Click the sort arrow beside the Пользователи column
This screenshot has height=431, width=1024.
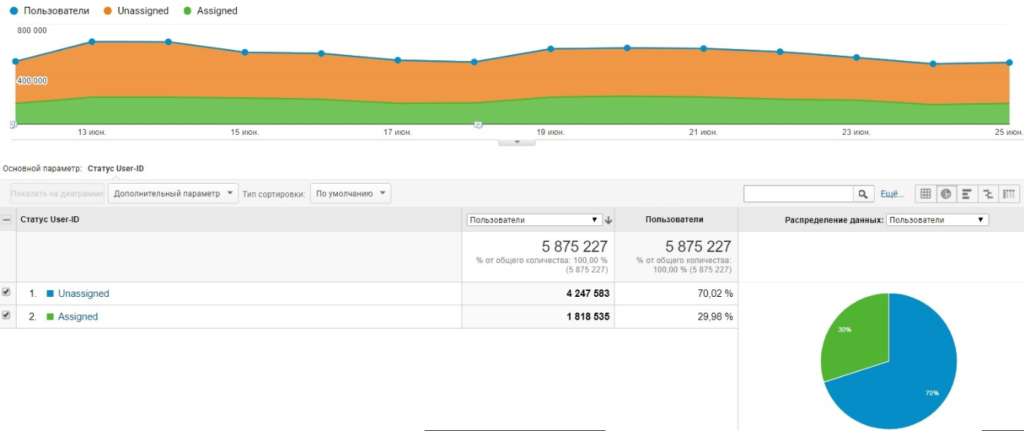[609, 219]
